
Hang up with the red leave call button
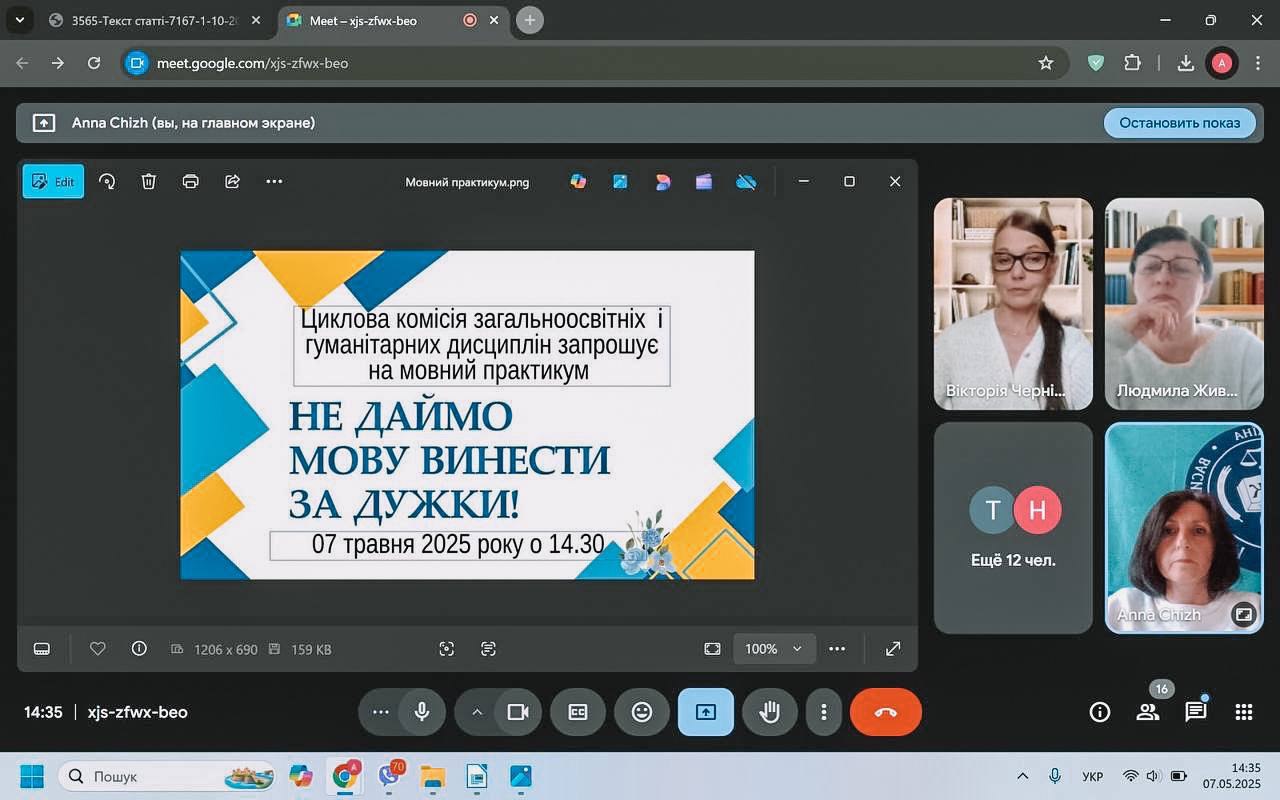point(885,712)
